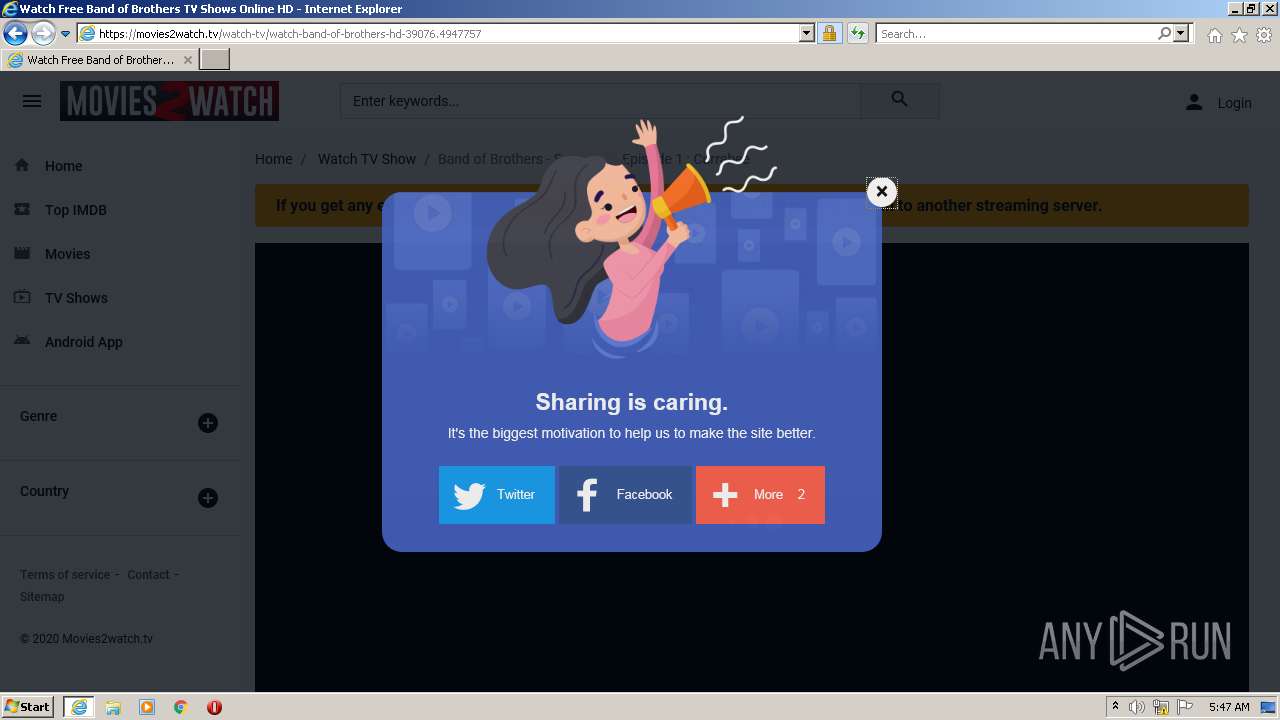Open the Contact link
1280x720 pixels.
tap(148, 575)
